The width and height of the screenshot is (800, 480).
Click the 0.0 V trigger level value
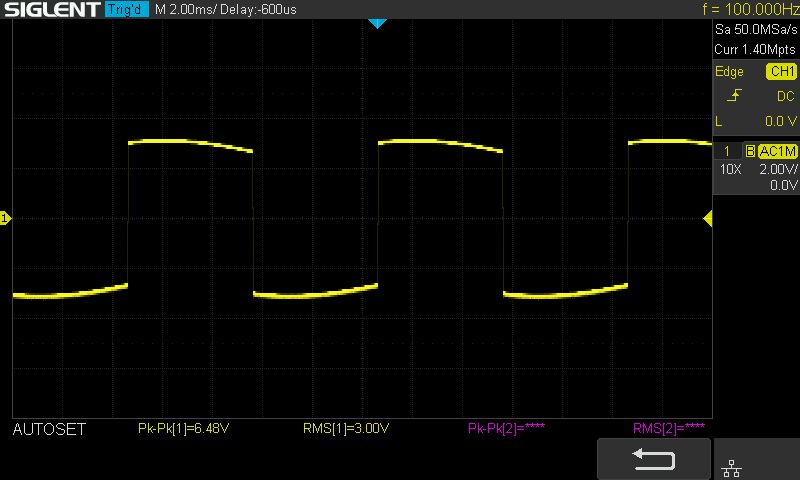780,121
